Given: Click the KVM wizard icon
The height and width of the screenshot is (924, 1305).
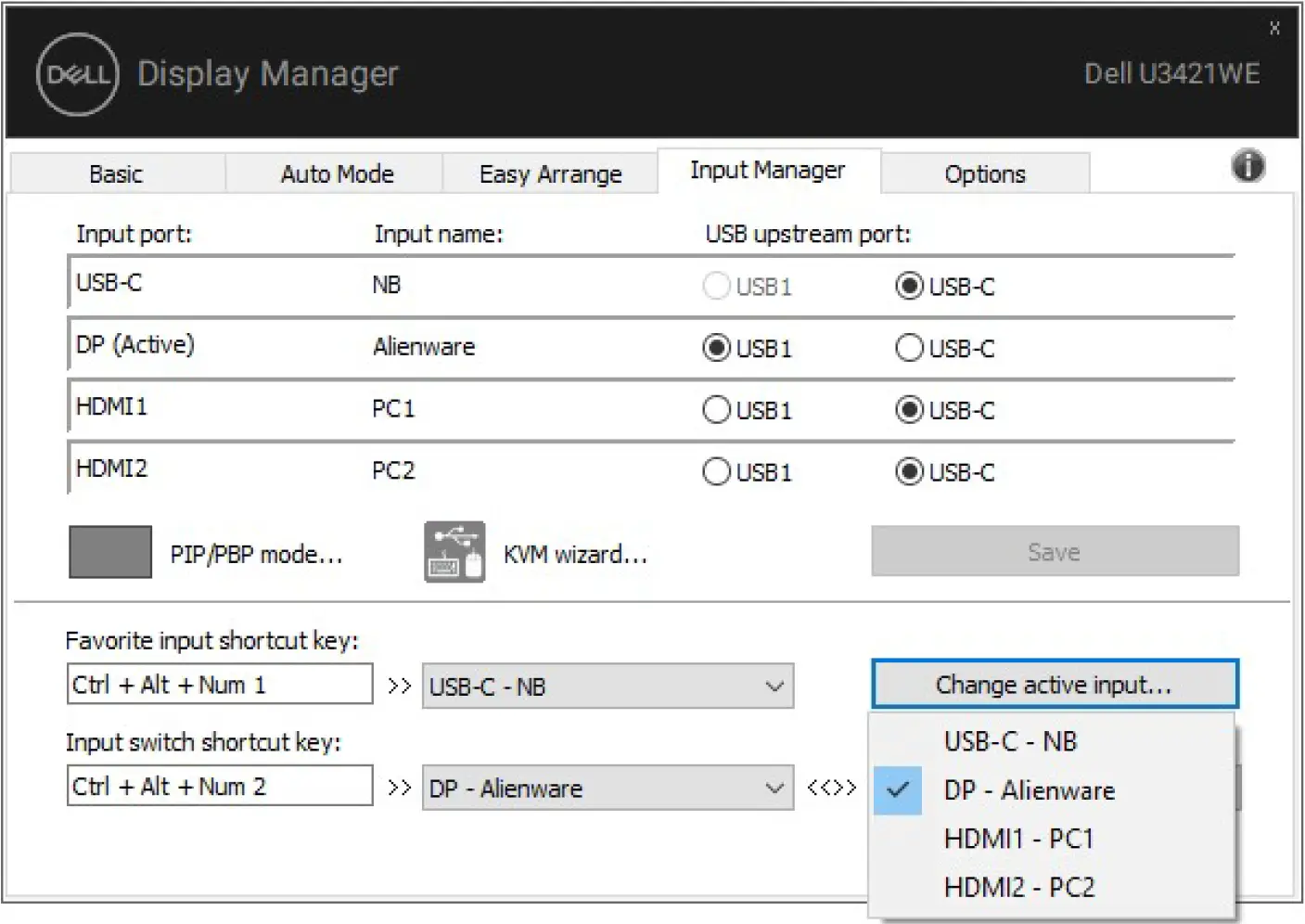Looking at the screenshot, I should tap(454, 551).
